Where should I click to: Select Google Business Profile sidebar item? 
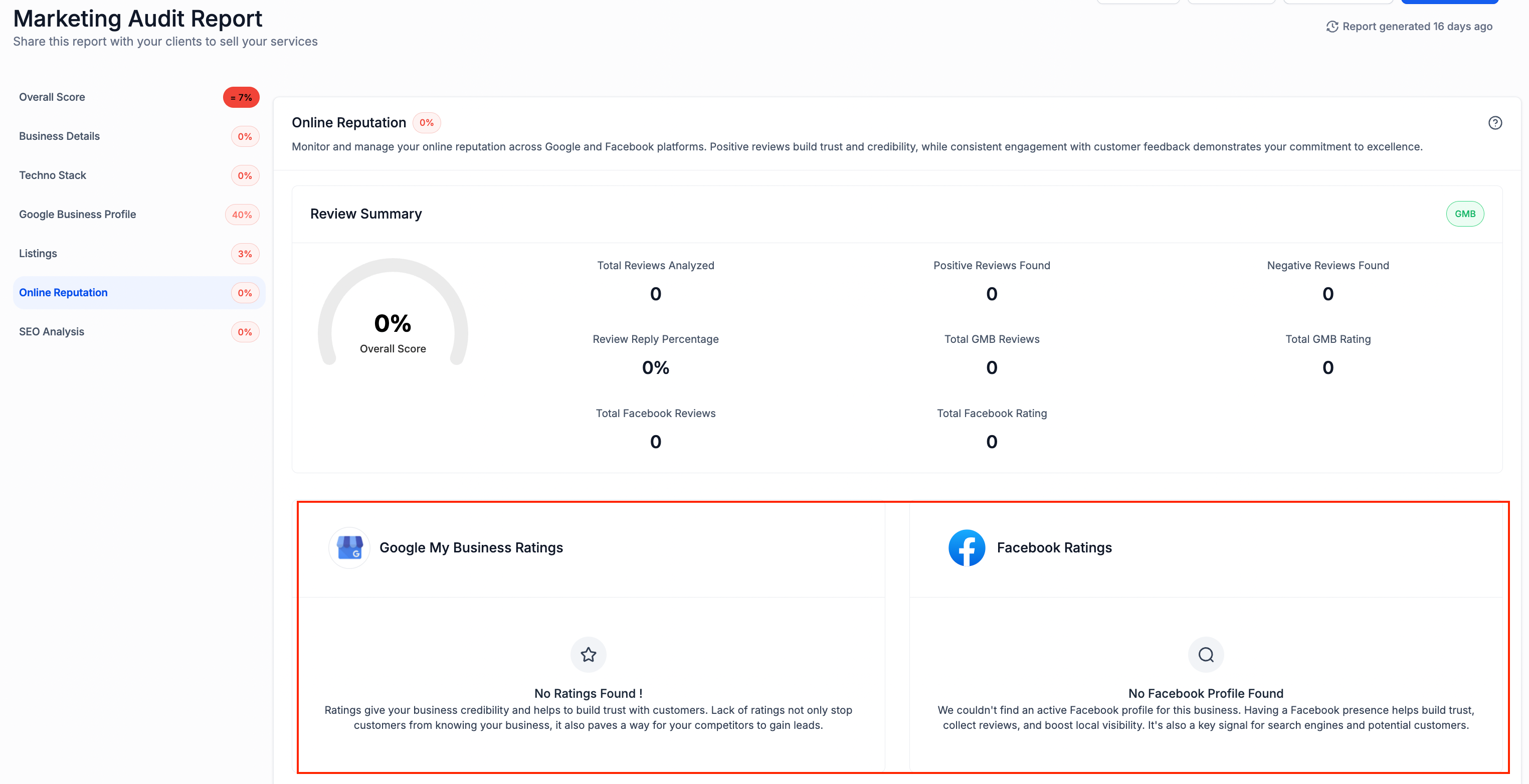pos(78,214)
